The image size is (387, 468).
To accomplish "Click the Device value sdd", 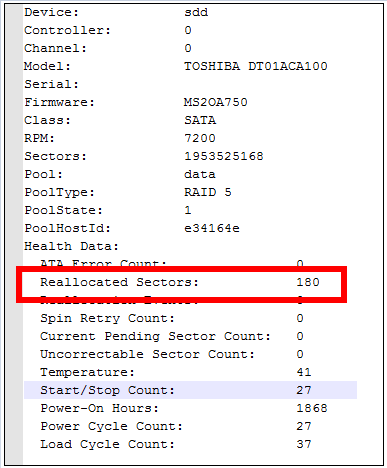I will [x=196, y=12].
